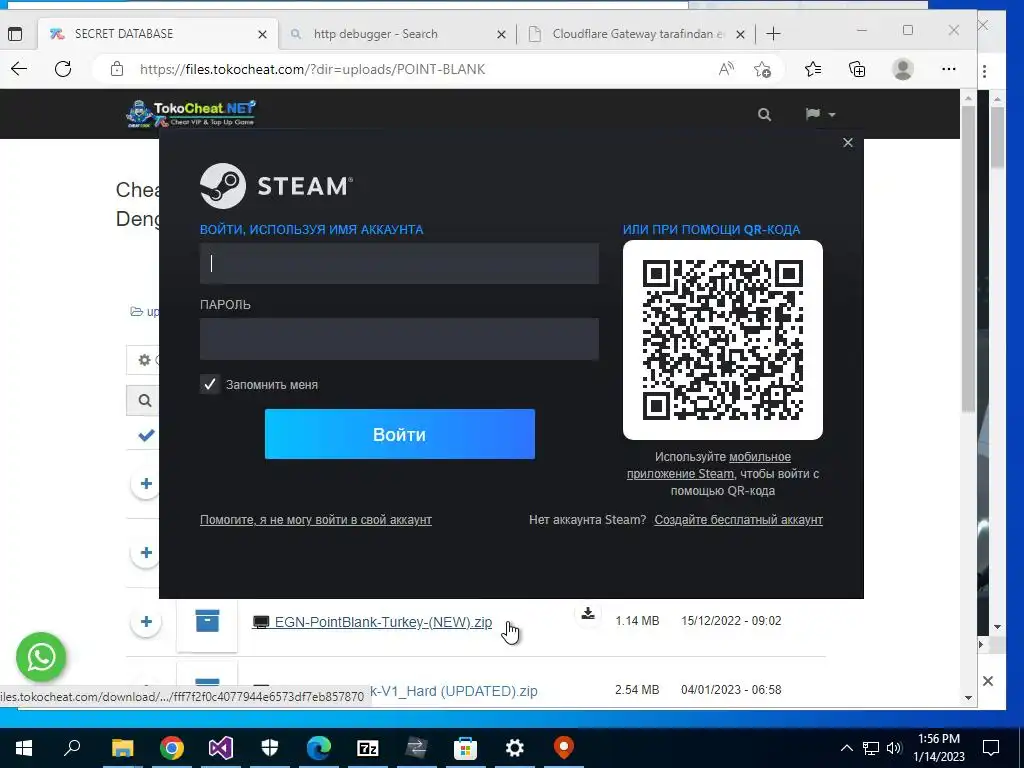Click the gear settings icon in file list
This screenshot has height=768, width=1024.
pyautogui.click(x=144, y=360)
